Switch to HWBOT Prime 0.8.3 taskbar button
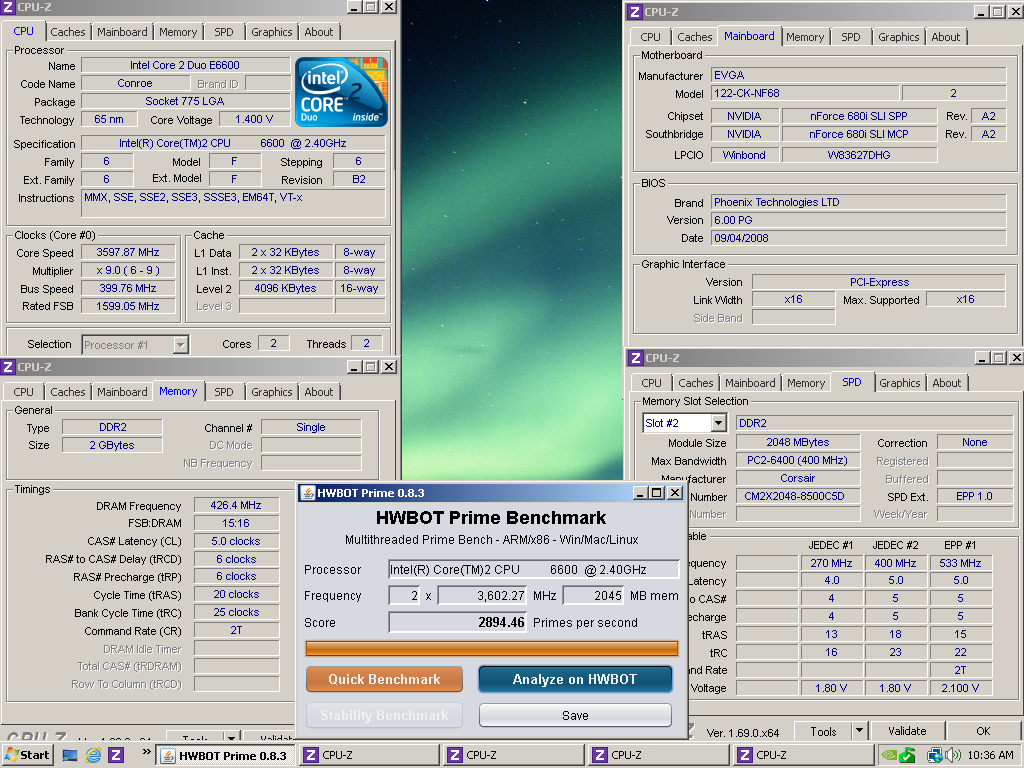Image resolution: width=1024 pixels, height=768 pixels. click(x=226, y=756)
